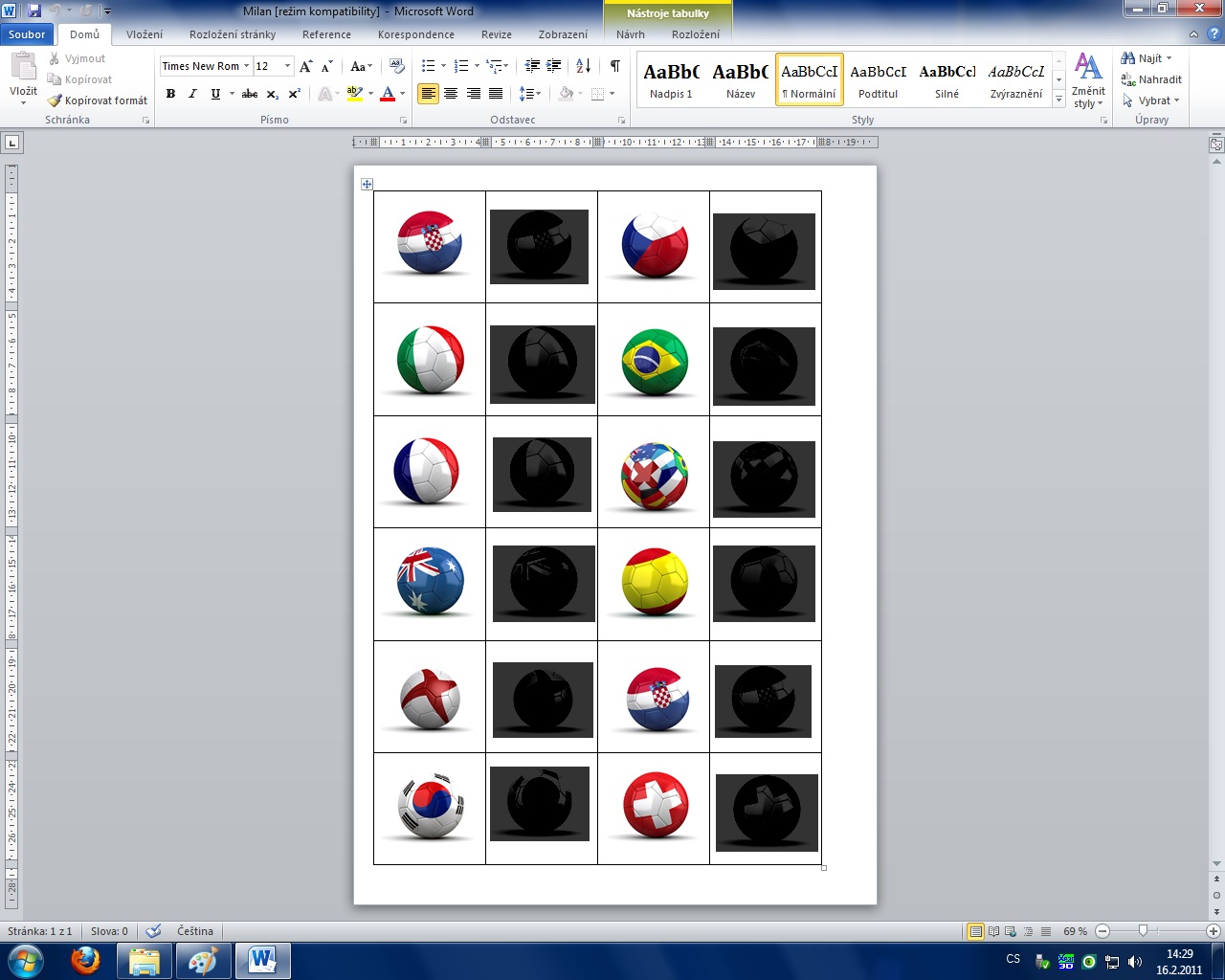The image size is (1225, 980).
Task: Zoom out with minus button
Action: (x=1102, y=931)
